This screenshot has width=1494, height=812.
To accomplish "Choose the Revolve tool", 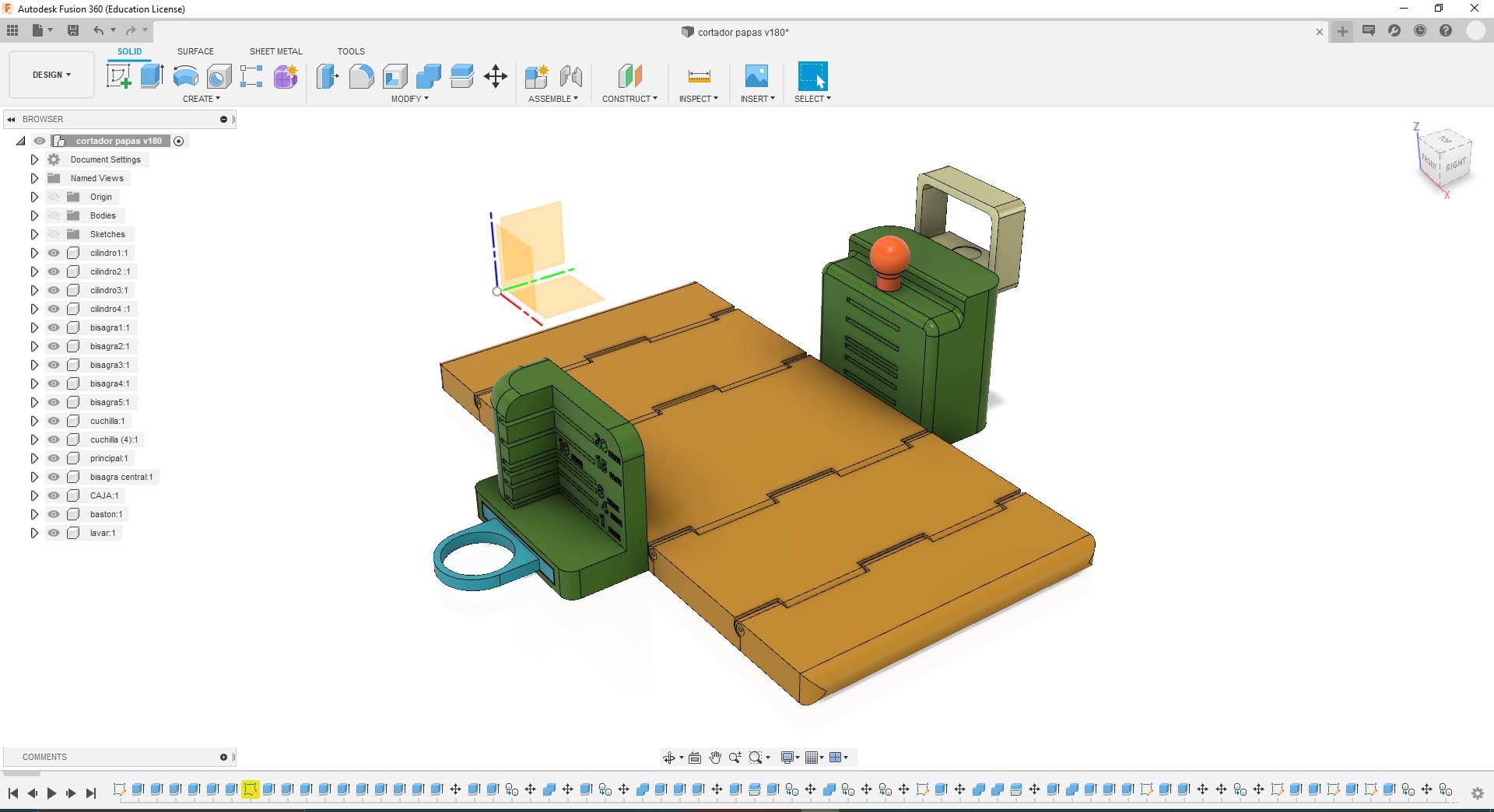I will point(185,76).
